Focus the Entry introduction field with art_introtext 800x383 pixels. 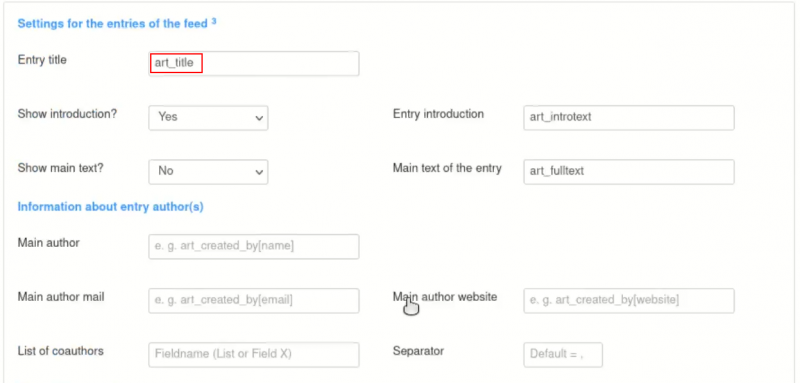[x=629, y=117]
